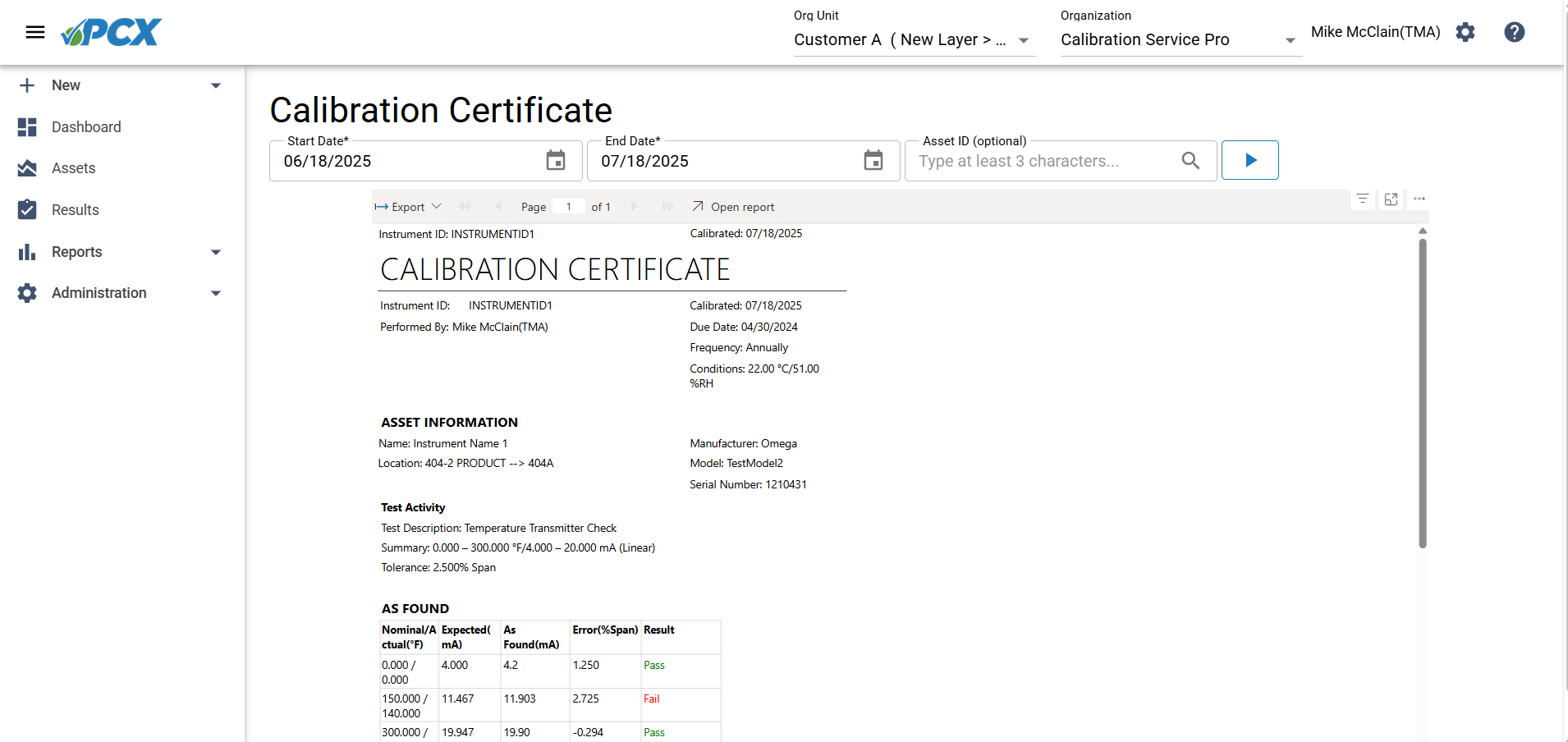
Task: Click Manufacturer: Omega text
Action: pyautogui.click(x=743, y=443)
